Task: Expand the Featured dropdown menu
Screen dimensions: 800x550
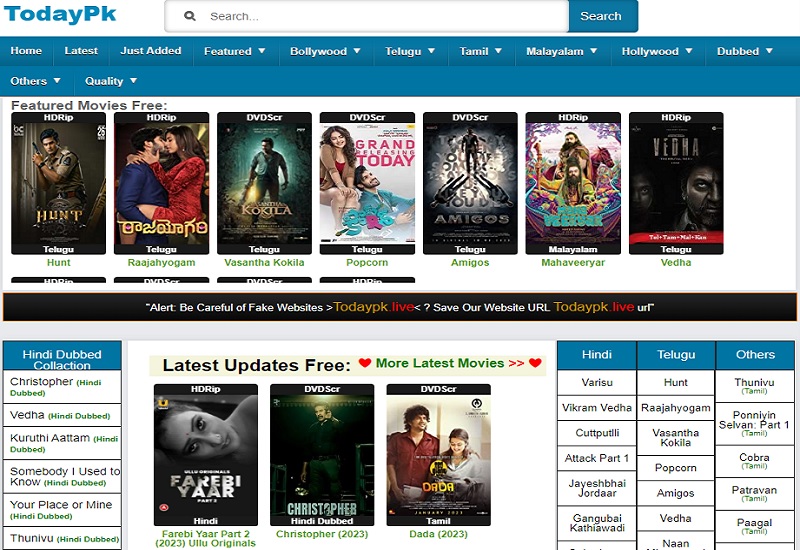Action: [235, 51]
